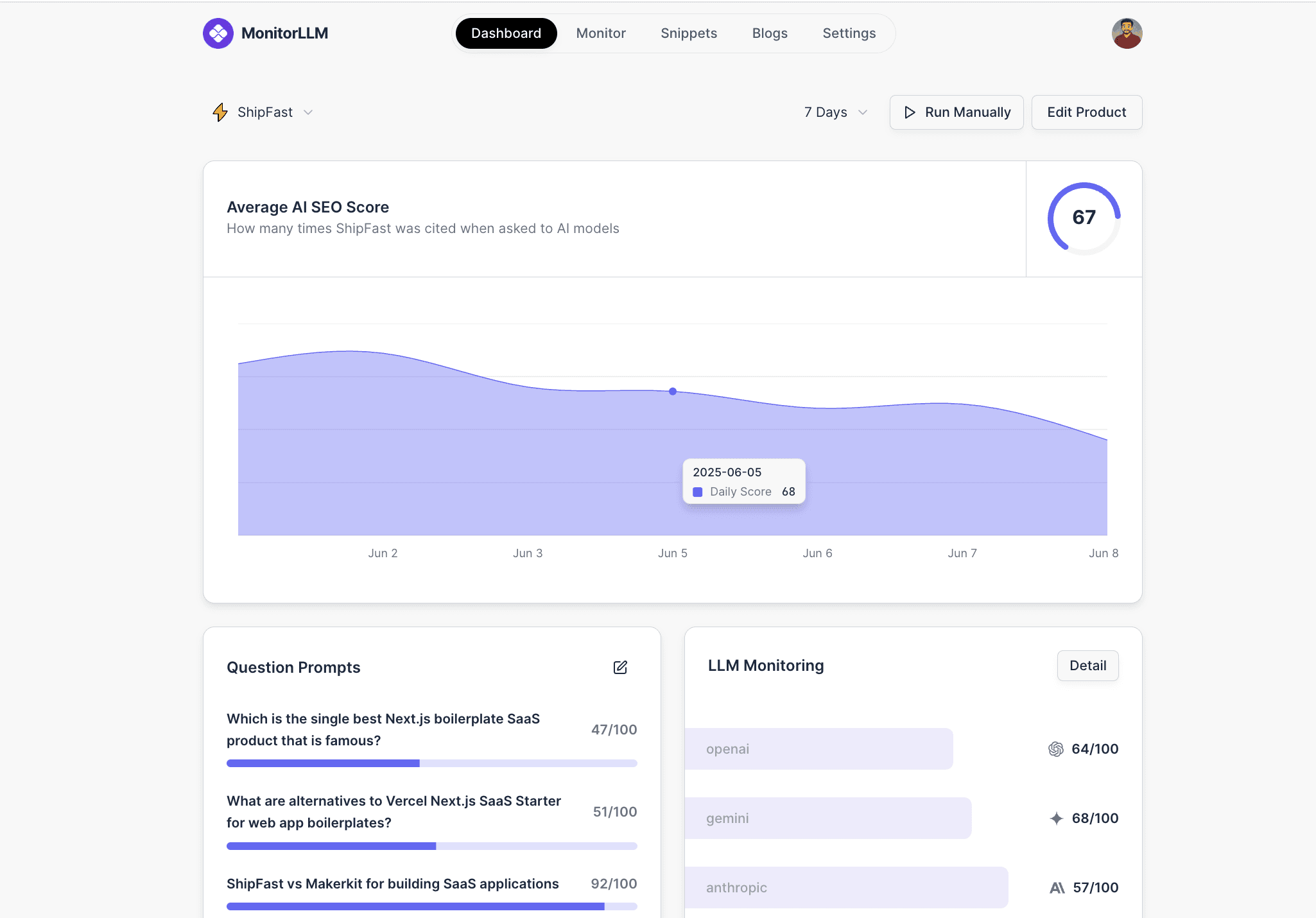Screen dimensions: 1316x918
Task: Click the Daily Score tooltip swatch
Action: 698,492
